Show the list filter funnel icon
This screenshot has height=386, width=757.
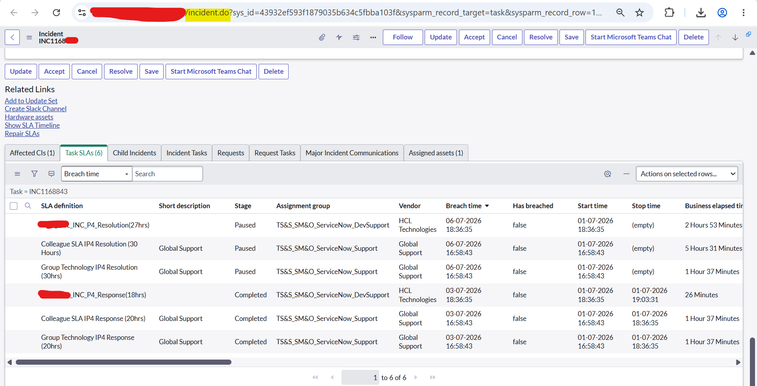[x=34, y=174]
